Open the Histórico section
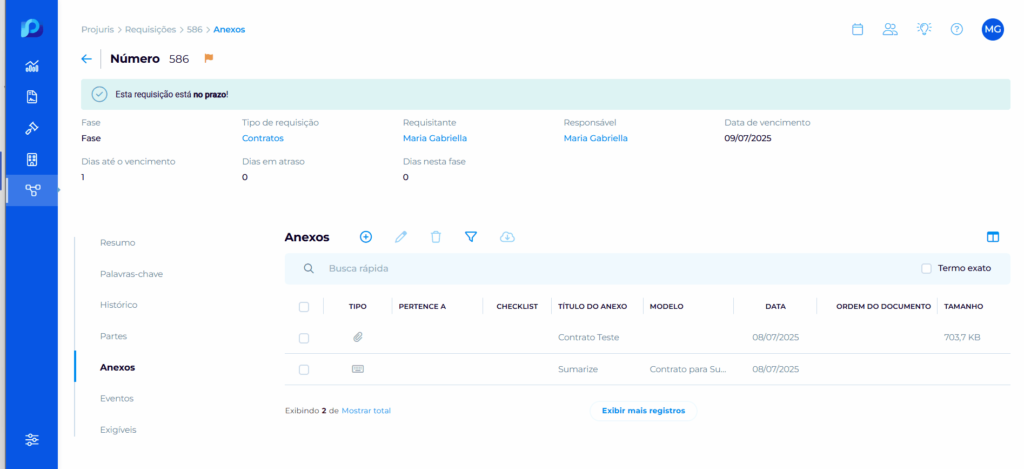Image resolution: width=1024 pixels, height=469 pixels. 119,304
